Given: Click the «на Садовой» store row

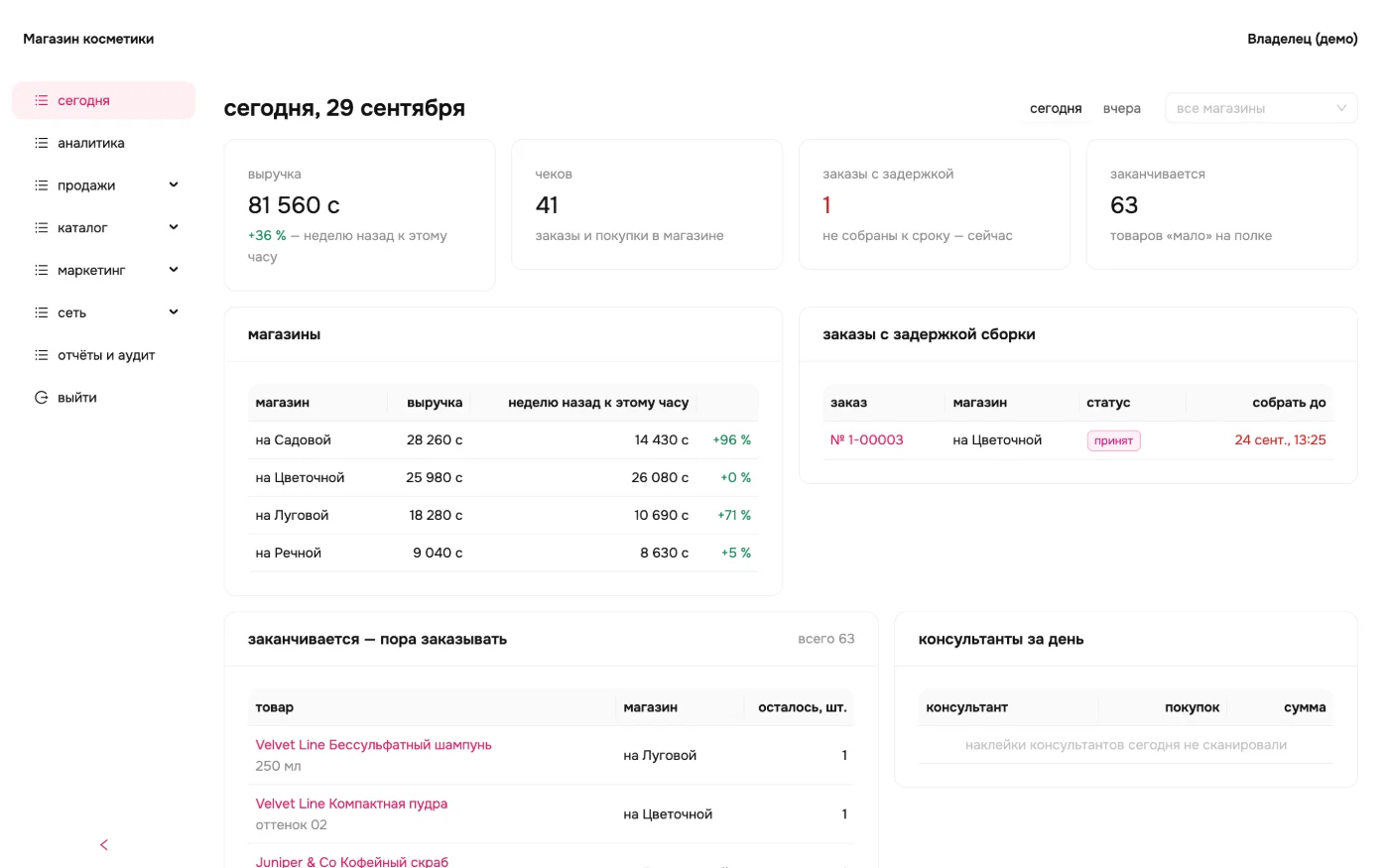Looking at the screenshot, I should [503, 439].
